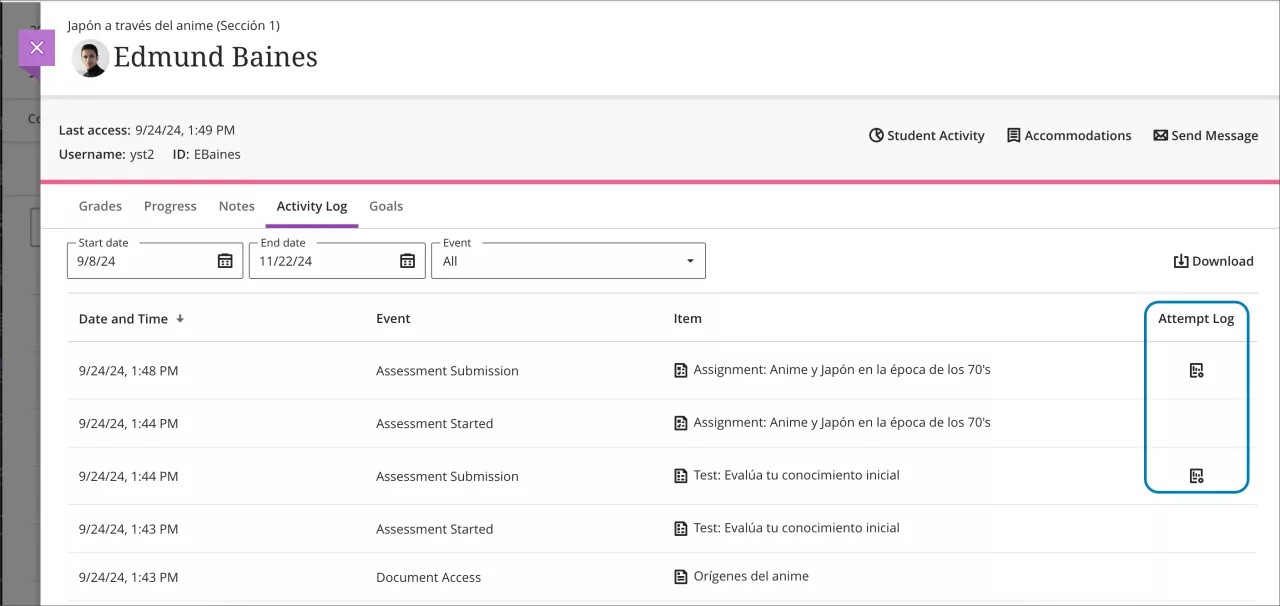The height and width of the screenshot is (606, 1280).
Task: Click the Start date input showing 9/8/24
Action: click(130, 261)
